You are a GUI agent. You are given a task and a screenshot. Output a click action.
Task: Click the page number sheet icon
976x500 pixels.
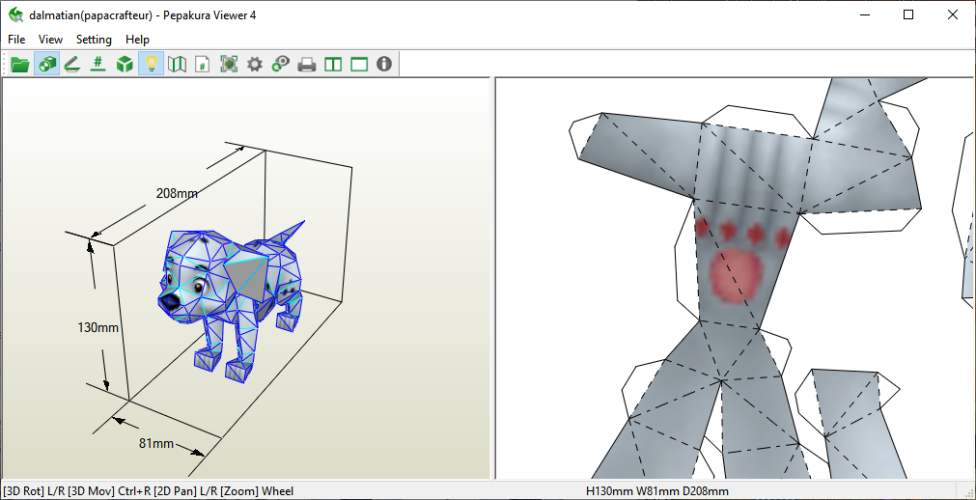202,64
